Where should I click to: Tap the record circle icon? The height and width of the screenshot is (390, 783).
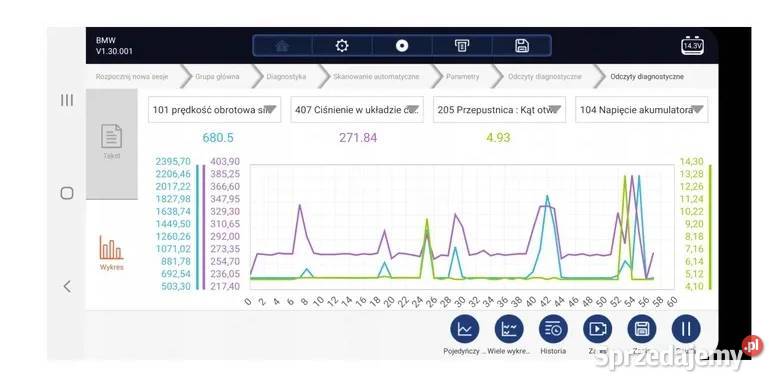tap(402, 46)
